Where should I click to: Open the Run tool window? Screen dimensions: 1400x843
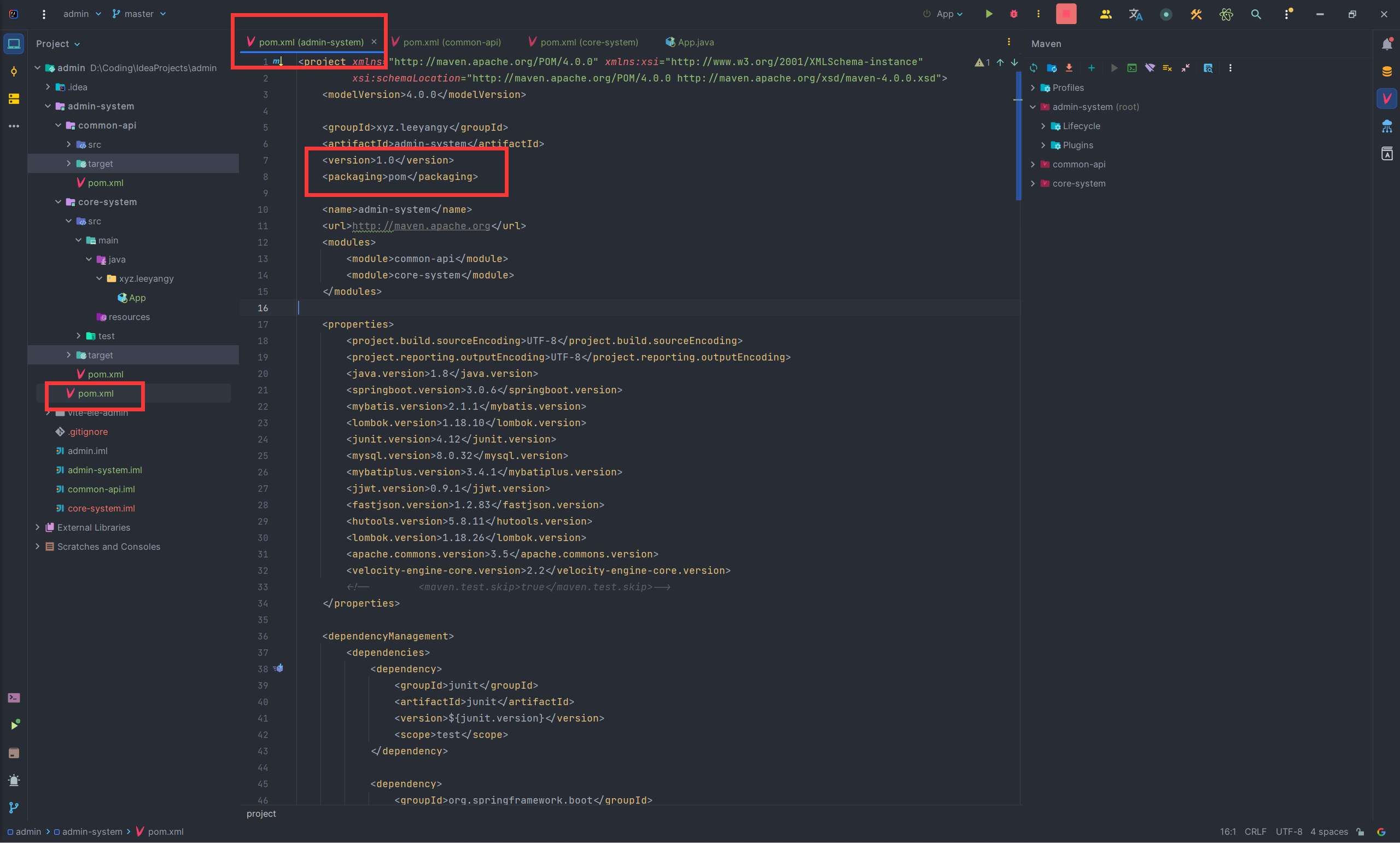point(14,725)
